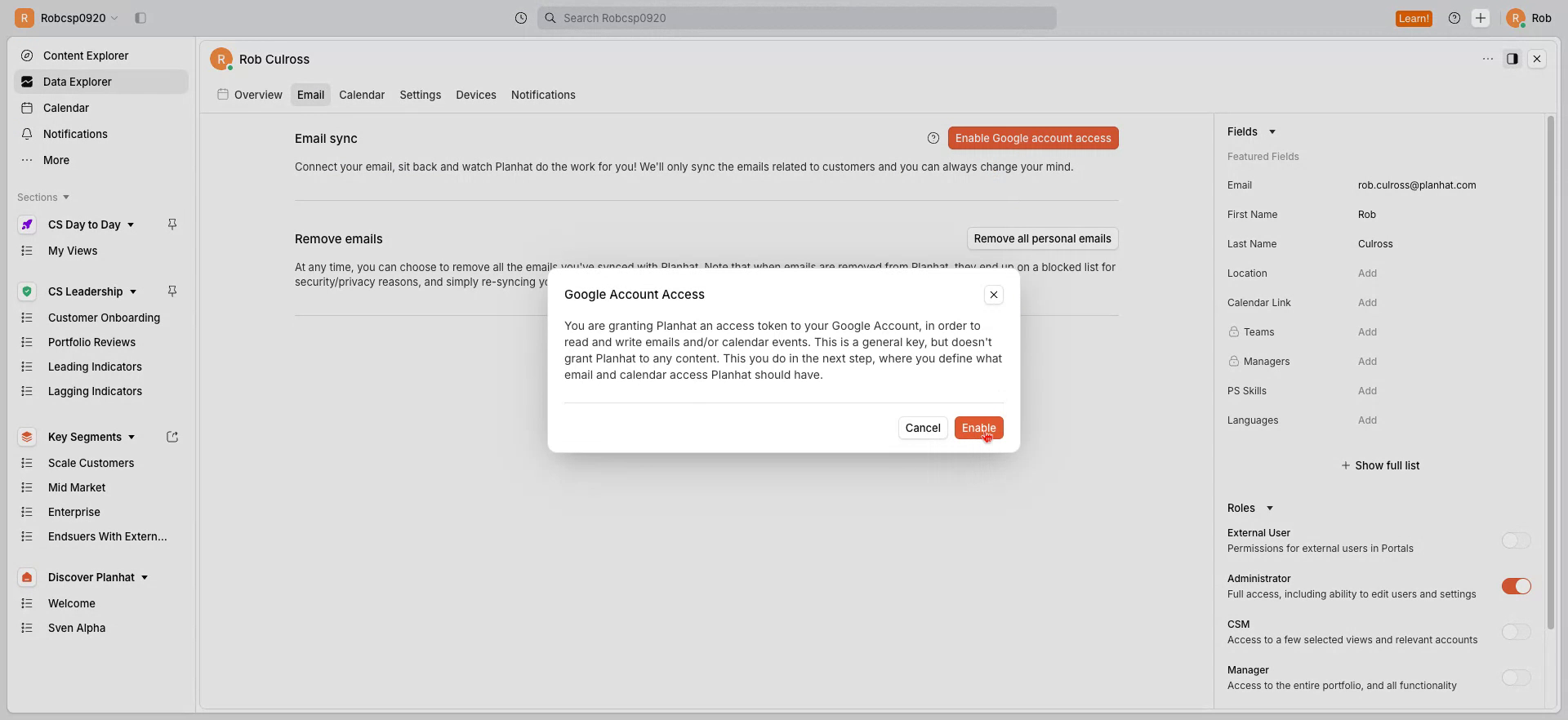Click the Key Segments share icon
1568x720 pixels.
pyautogui.click(x=172, y=437)
